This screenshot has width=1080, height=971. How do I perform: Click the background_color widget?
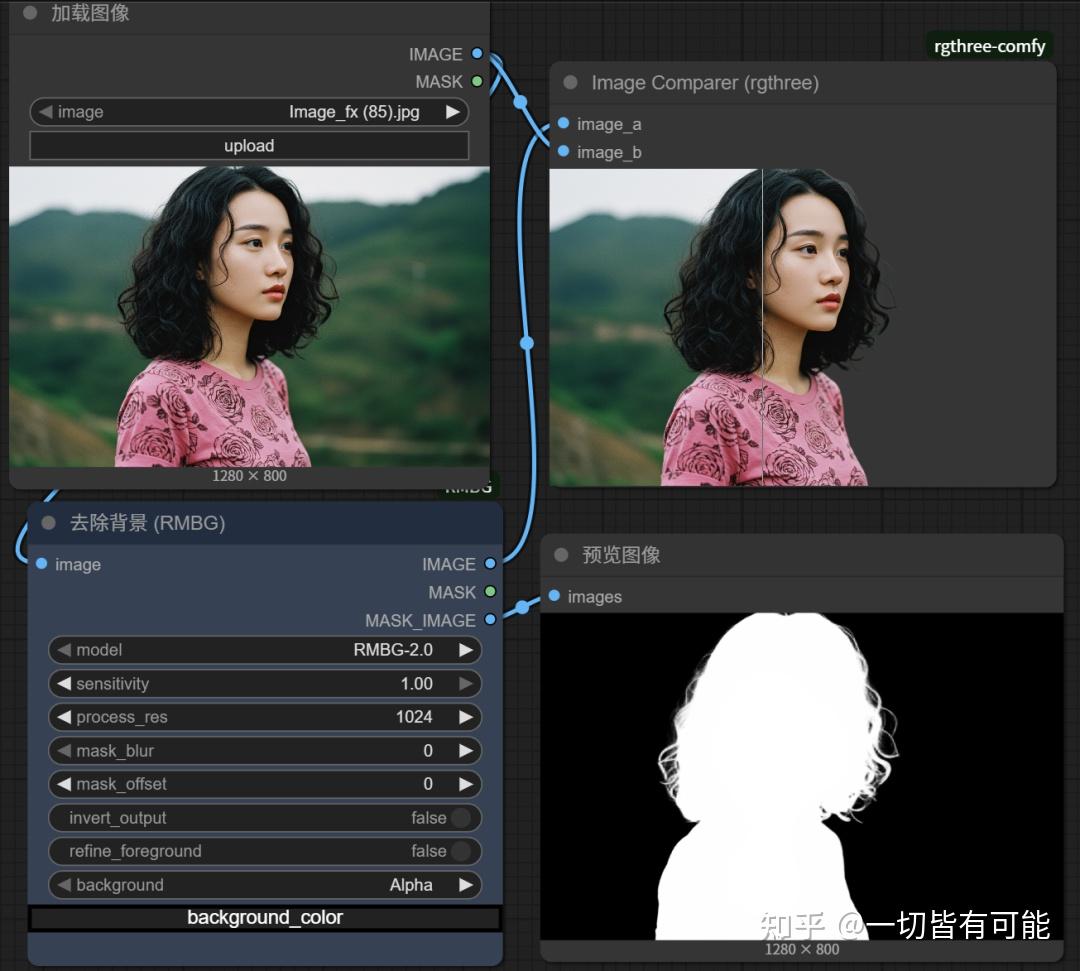pyautogui.click(x=265, y=917)
